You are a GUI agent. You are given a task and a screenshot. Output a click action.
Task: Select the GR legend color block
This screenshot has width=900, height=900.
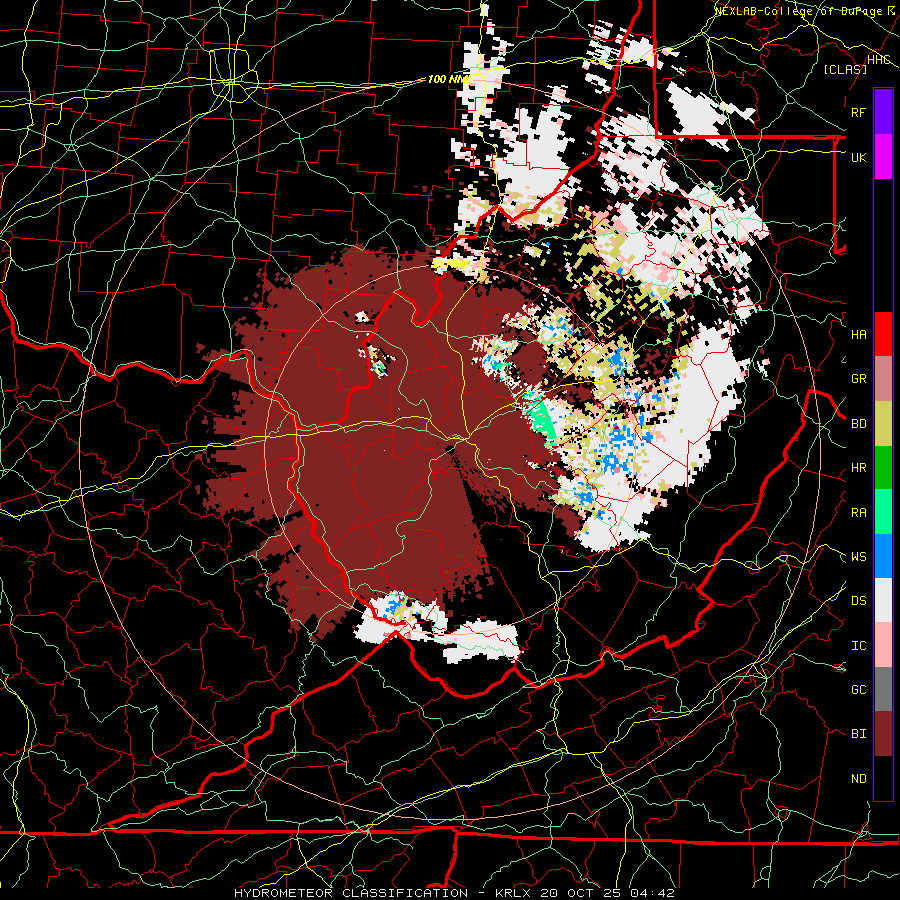(x=883, y=379)
